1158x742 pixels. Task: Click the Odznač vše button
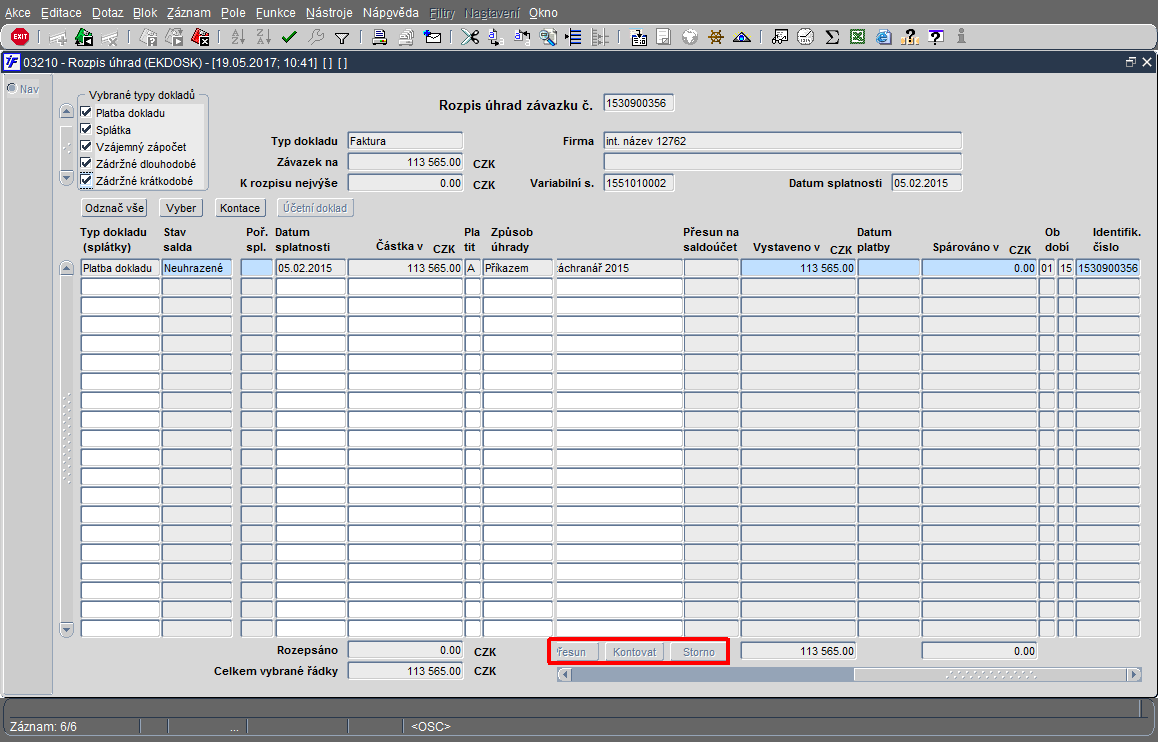pyautogui.click(x=114, y=208)
